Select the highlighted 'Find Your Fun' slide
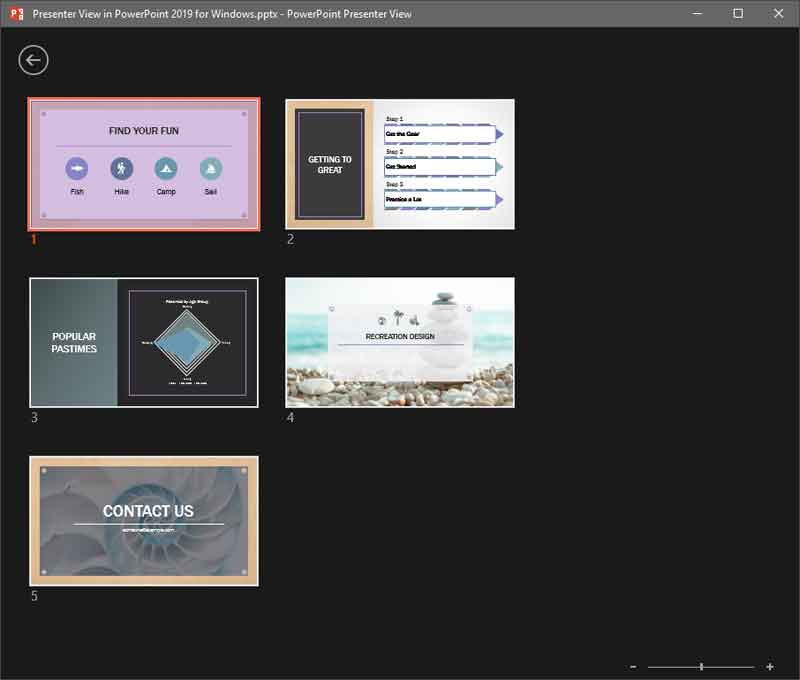Screen dimensions: 800x680 click(143, 164)
